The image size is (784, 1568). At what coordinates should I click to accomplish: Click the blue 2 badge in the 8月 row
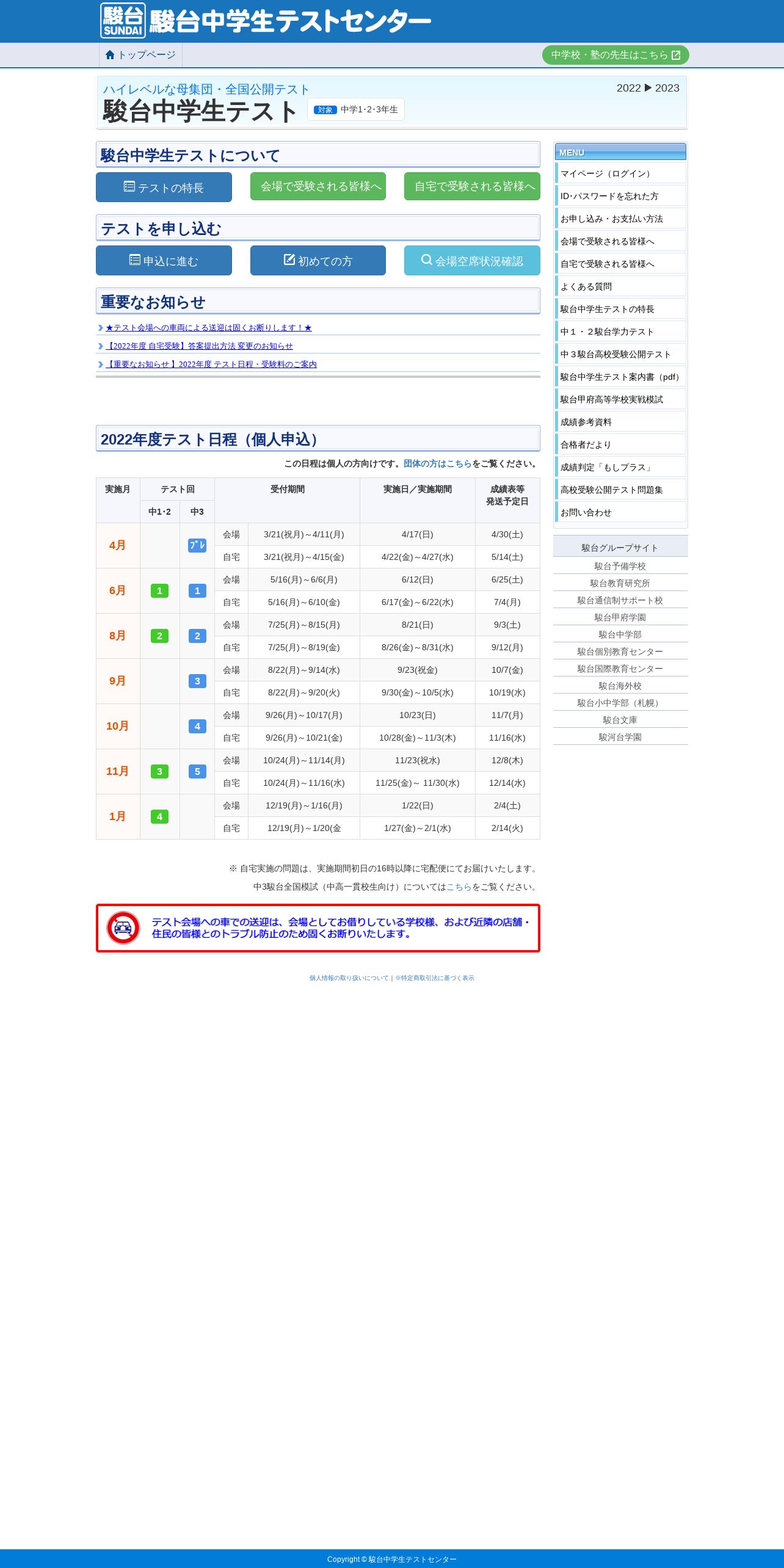point(197,636)
